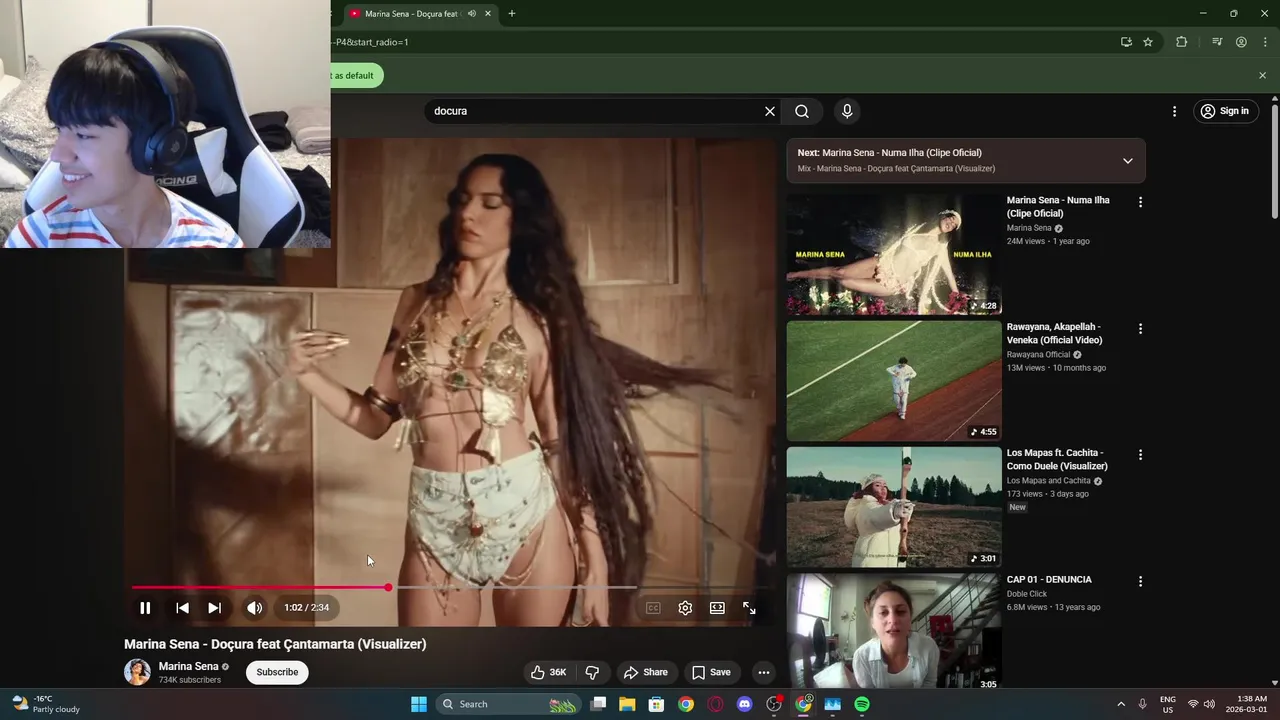Open options for Los Mapas video
Viewport: 1280px width, 720px height.
point(1140,455)
